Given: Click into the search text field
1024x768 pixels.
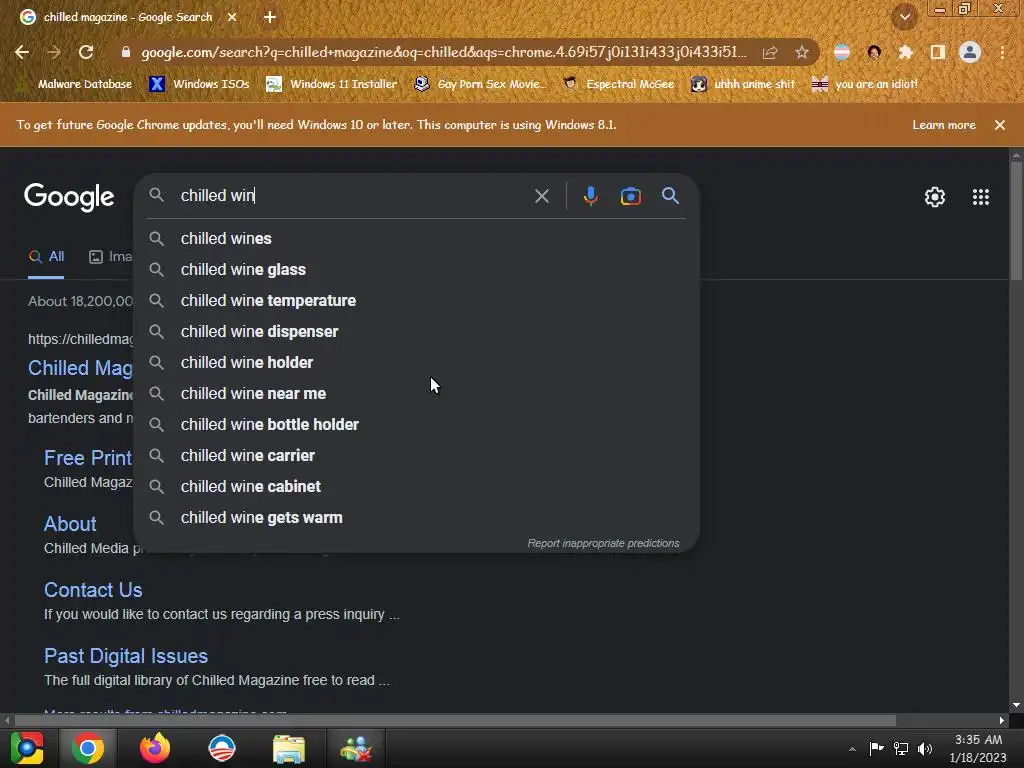Looking at the screenshot, I should 353,196.
